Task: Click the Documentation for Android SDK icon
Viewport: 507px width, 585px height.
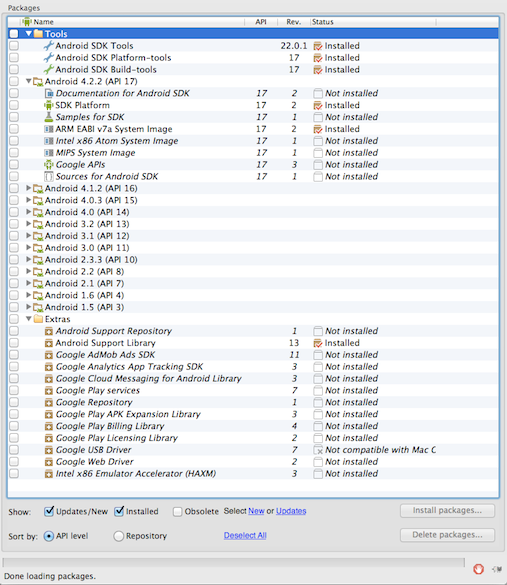Action: [48, 93]
